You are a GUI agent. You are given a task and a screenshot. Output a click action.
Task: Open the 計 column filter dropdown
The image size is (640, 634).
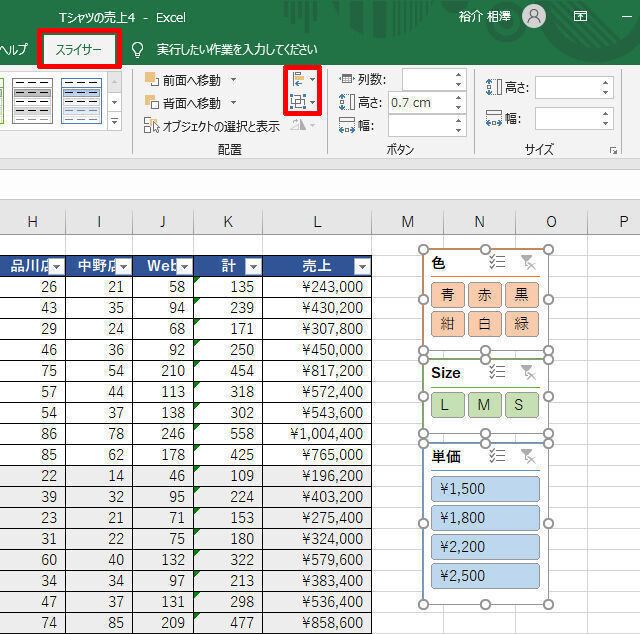tap(253, 267)
